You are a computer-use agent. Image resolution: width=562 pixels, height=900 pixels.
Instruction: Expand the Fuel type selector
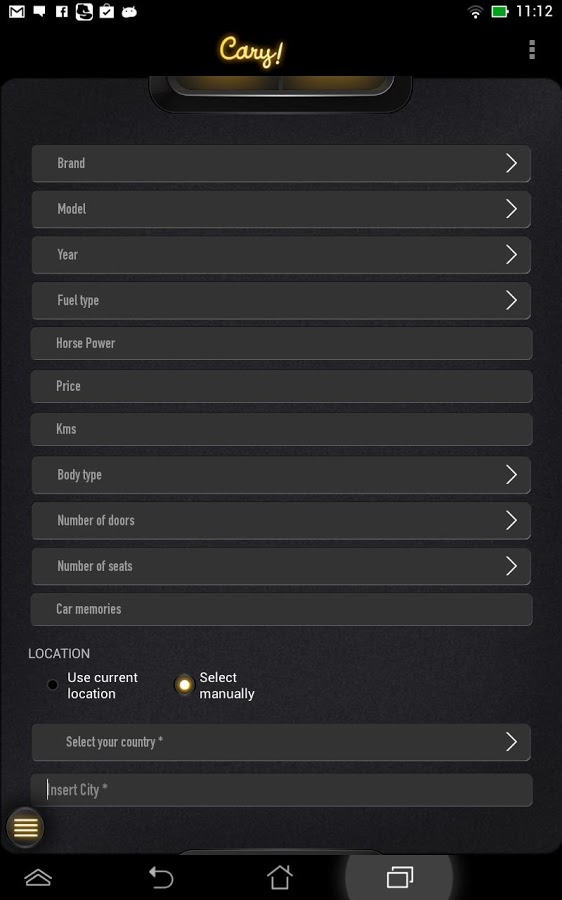pyautogui.click(x=281, y=300)
